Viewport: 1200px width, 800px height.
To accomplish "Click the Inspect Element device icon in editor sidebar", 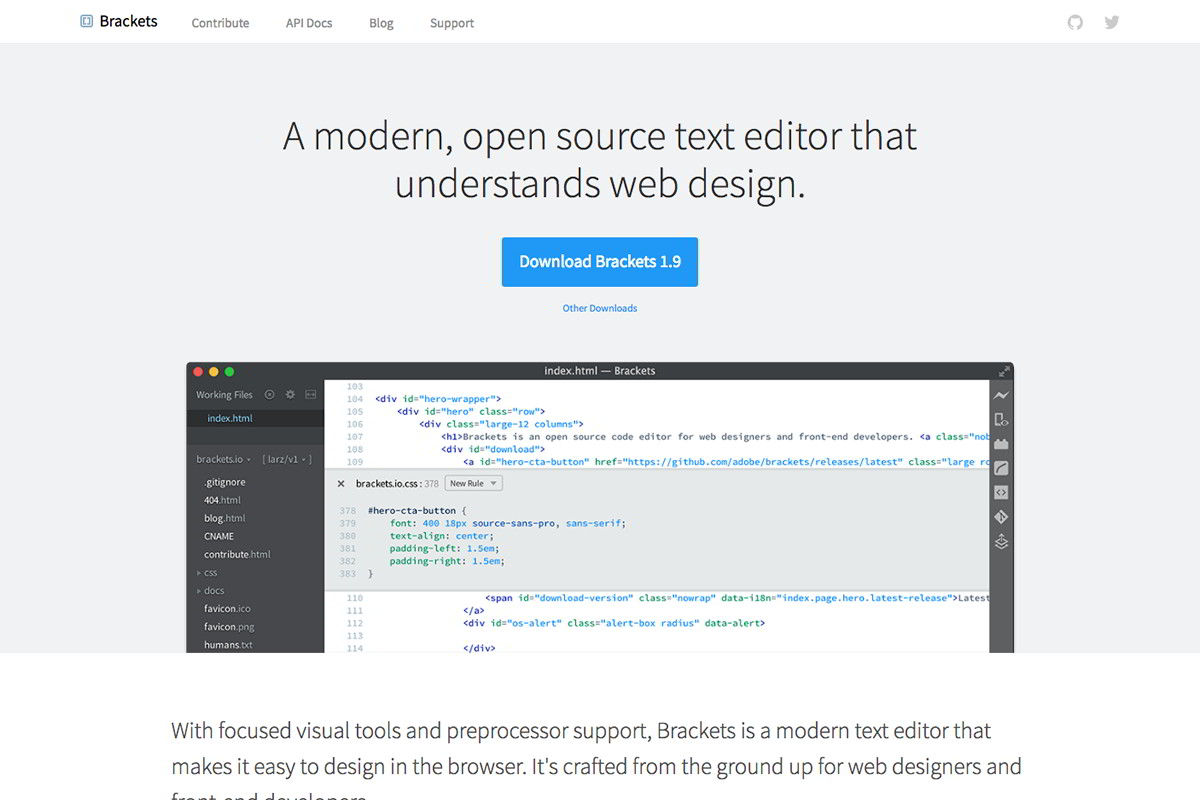I will pyautogui.click(x=1001, y=420).
